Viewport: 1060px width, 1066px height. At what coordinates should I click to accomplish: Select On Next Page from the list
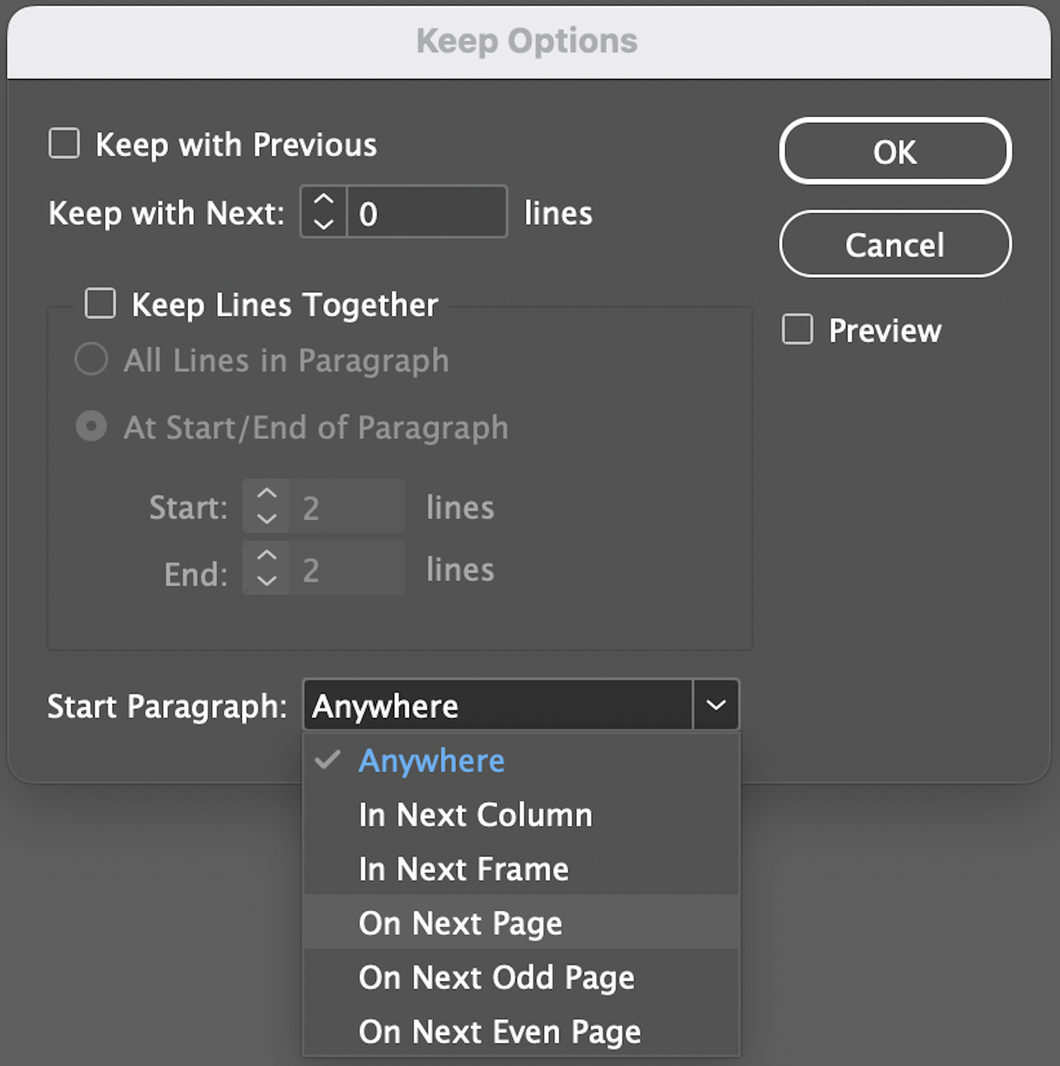521,923
